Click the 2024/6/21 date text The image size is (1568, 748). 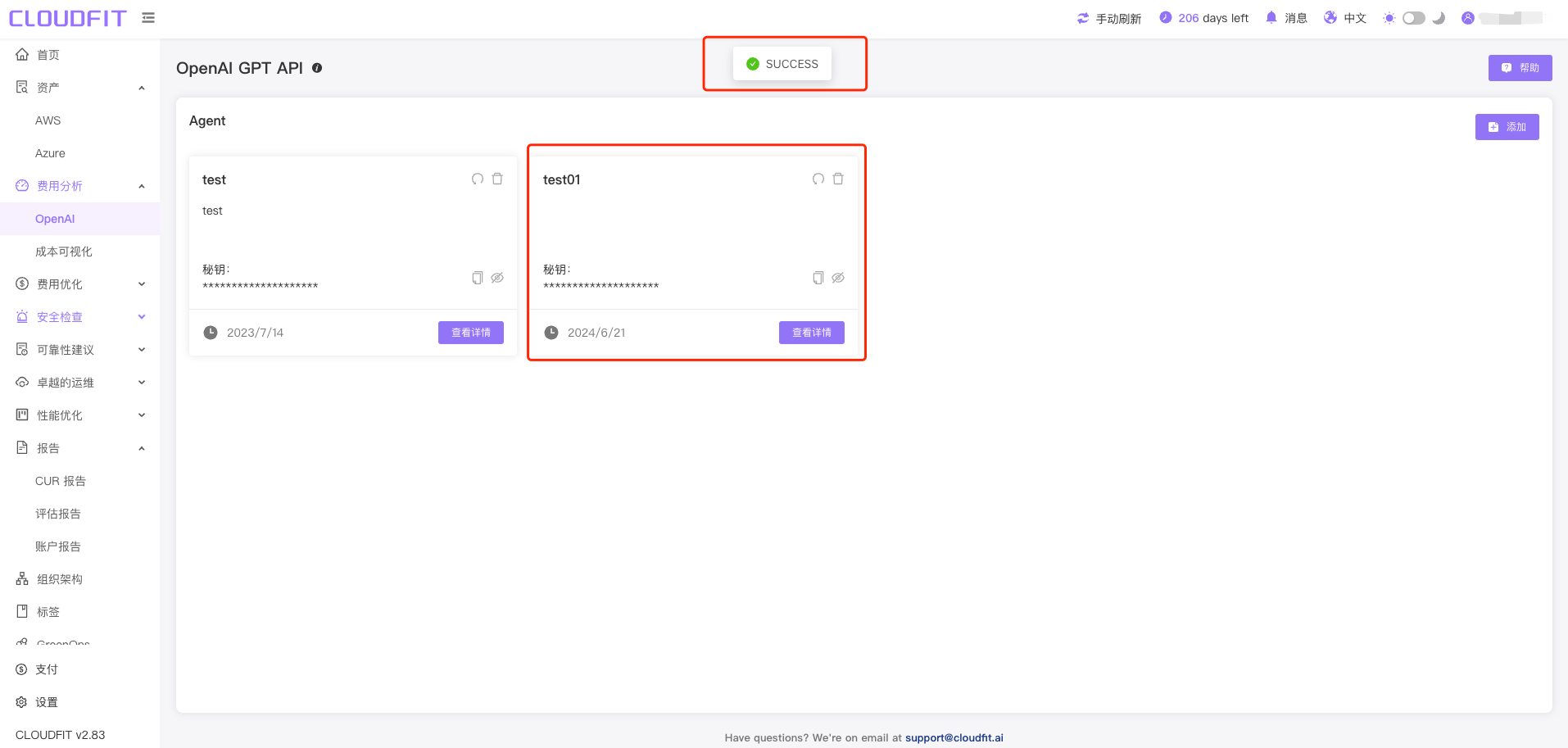click(x=596, y=333)
